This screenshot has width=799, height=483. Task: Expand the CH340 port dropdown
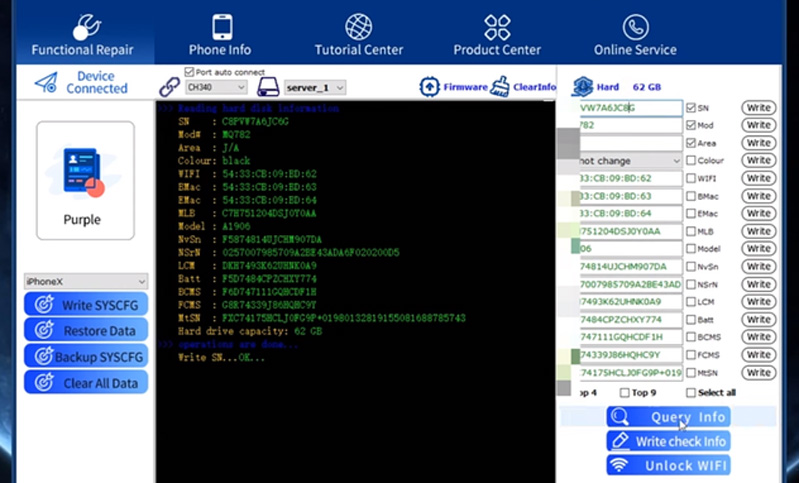(x=219, y=88)
